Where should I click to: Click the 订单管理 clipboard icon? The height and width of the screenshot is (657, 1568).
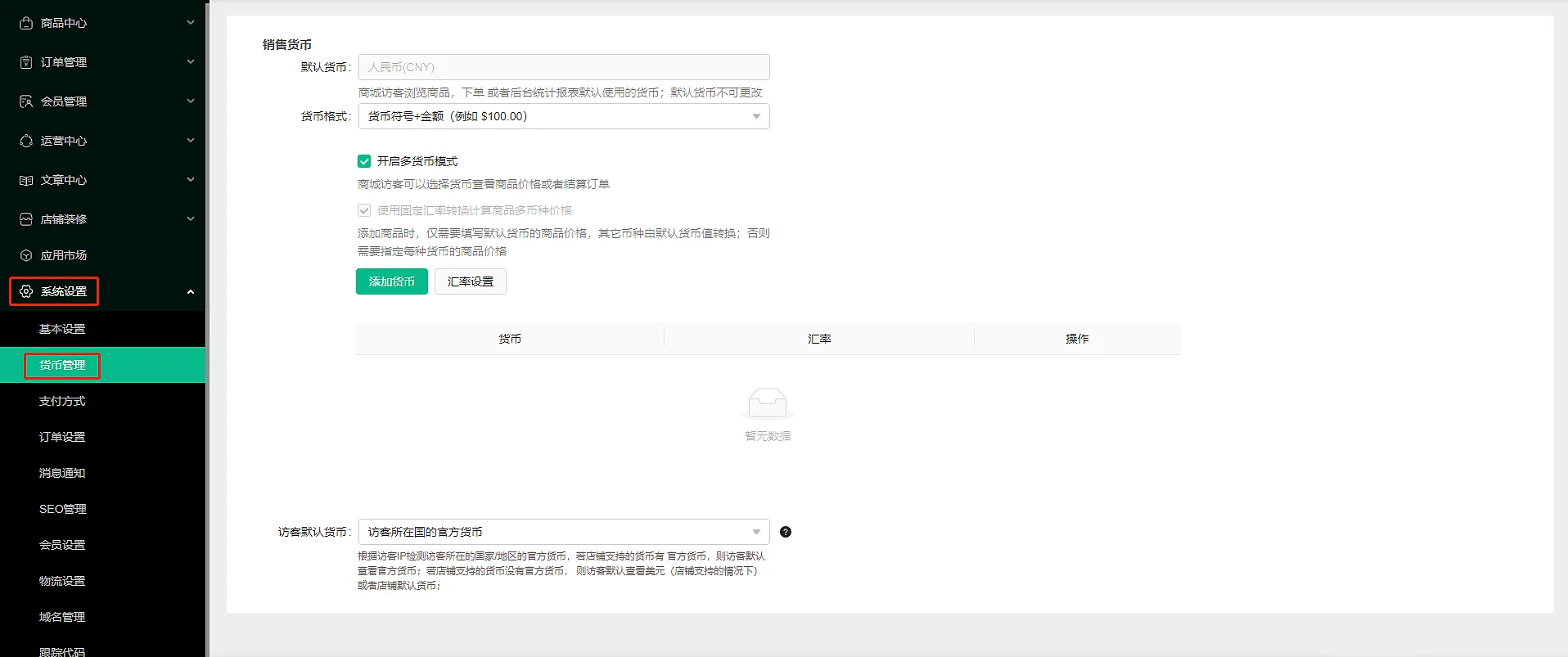click(x=26, y=62)
